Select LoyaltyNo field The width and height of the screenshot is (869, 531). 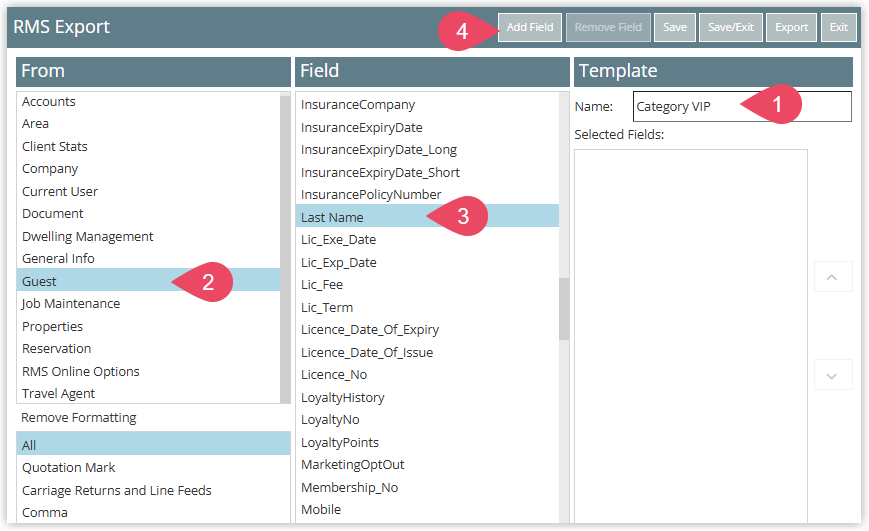(427, 420)
